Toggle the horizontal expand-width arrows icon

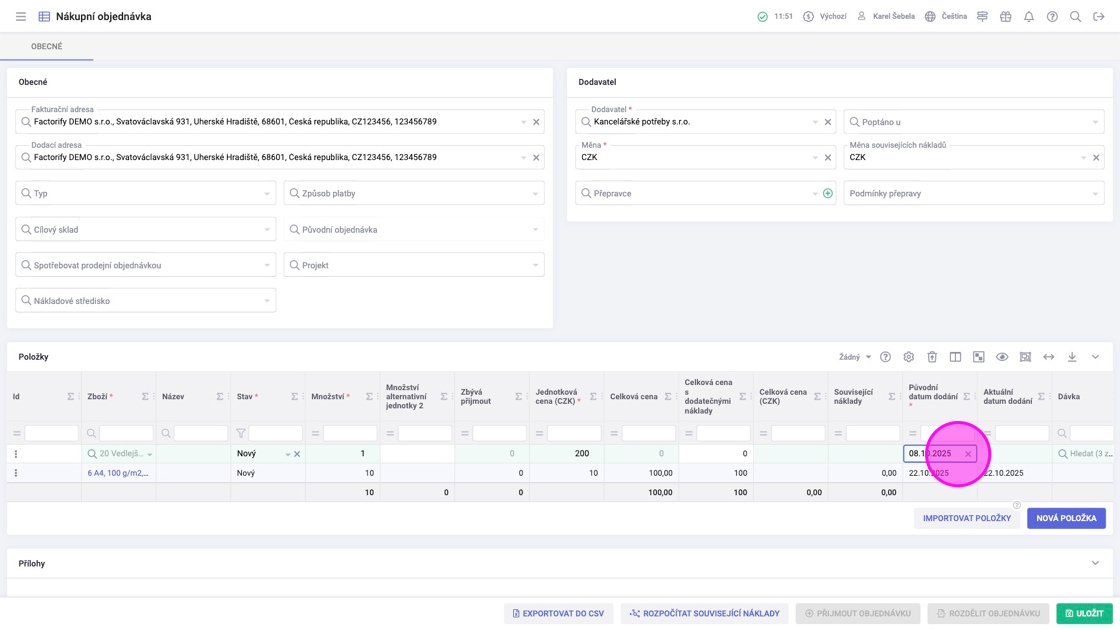tap(1049, 357)
